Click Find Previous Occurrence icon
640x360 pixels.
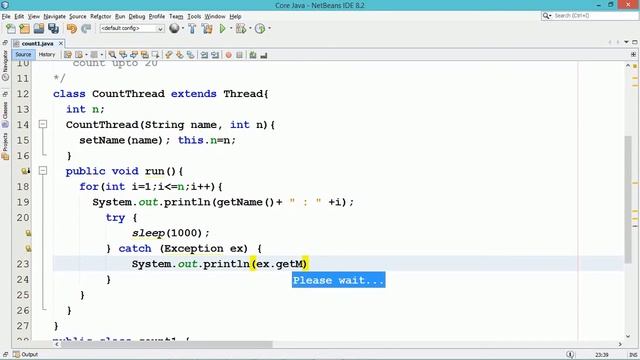point(123,55)
